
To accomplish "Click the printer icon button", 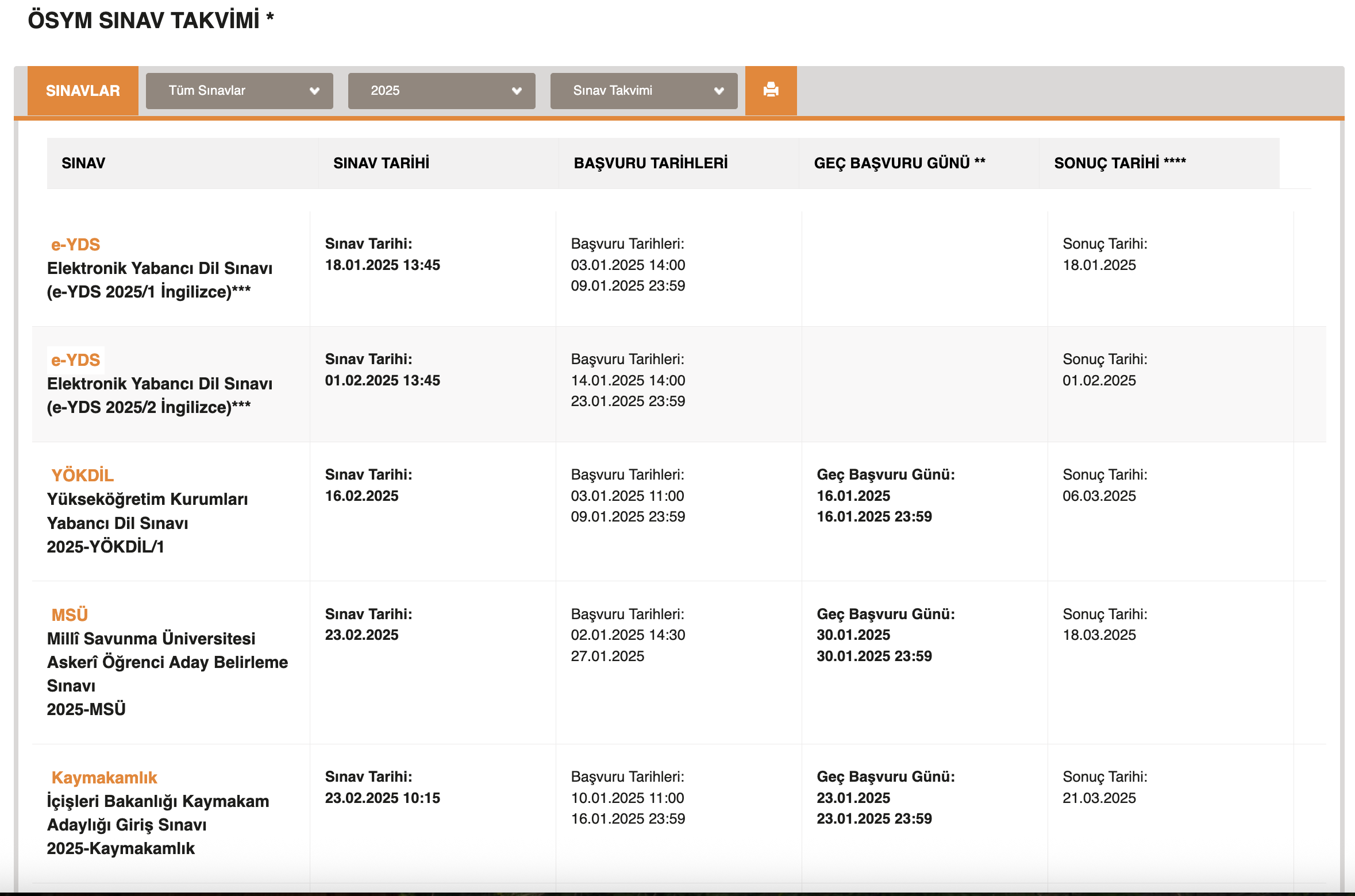I will [x=771, y=90].
